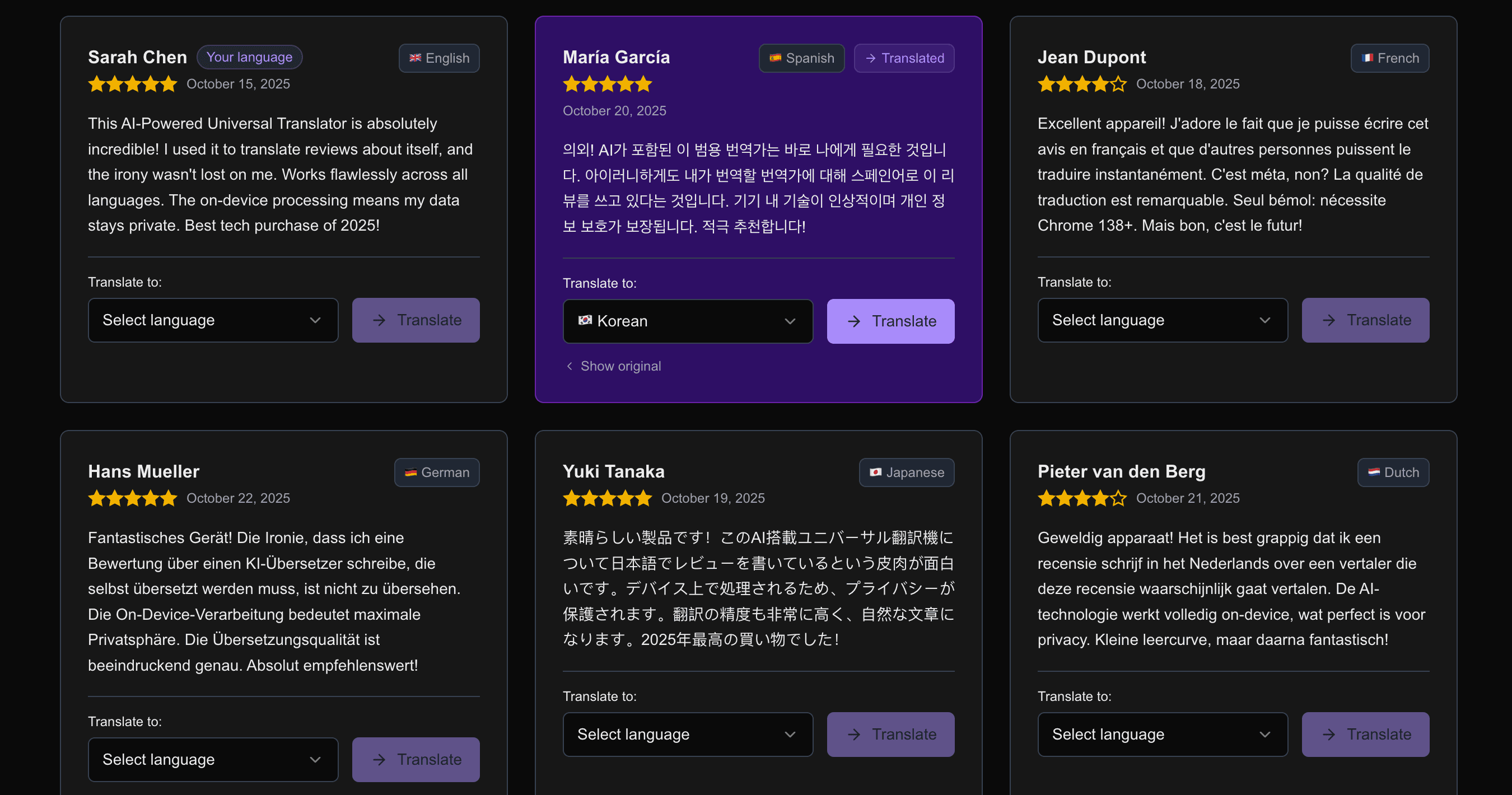Toggle Show original on María García's review
Viewport: 1512px width, 795px height.
(613, 366)
